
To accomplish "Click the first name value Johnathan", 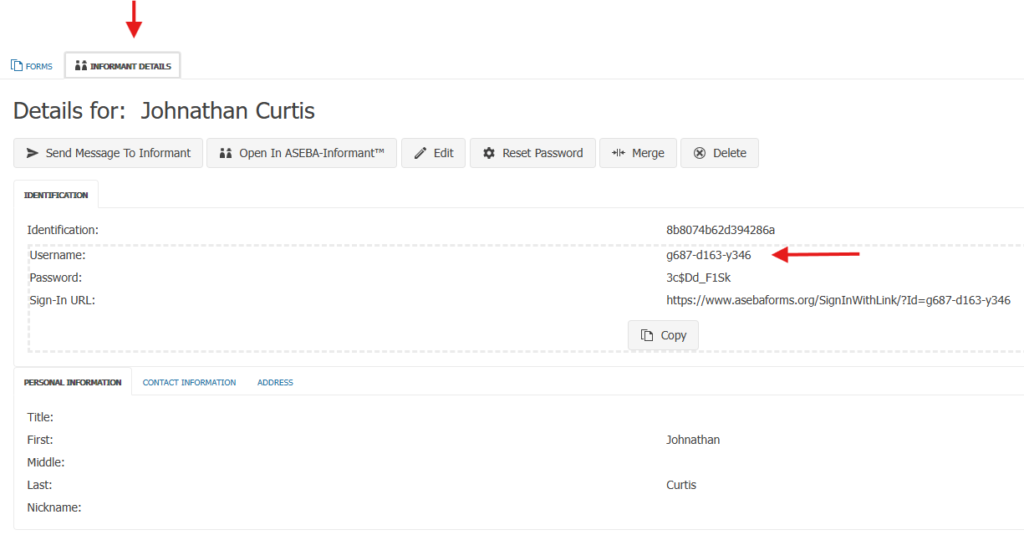I will tap(692, 440).
